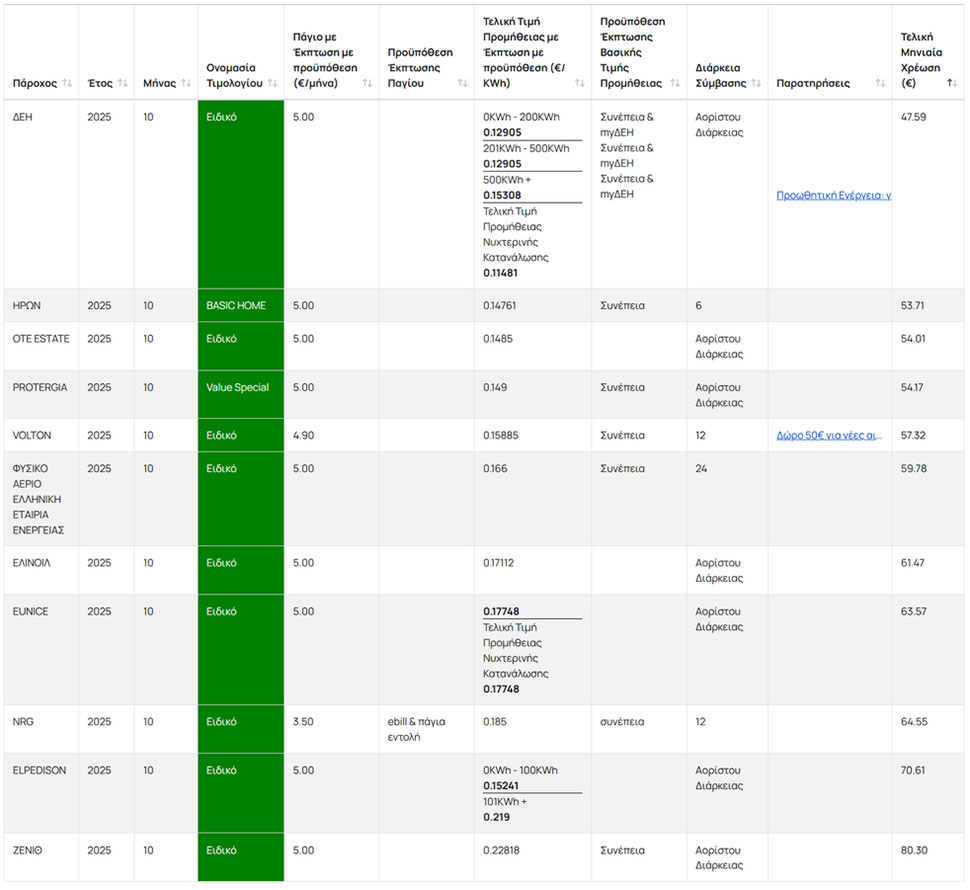Click the green Value Special tariff cell
This screenshot has height=890, width=970.
point(240,388)
